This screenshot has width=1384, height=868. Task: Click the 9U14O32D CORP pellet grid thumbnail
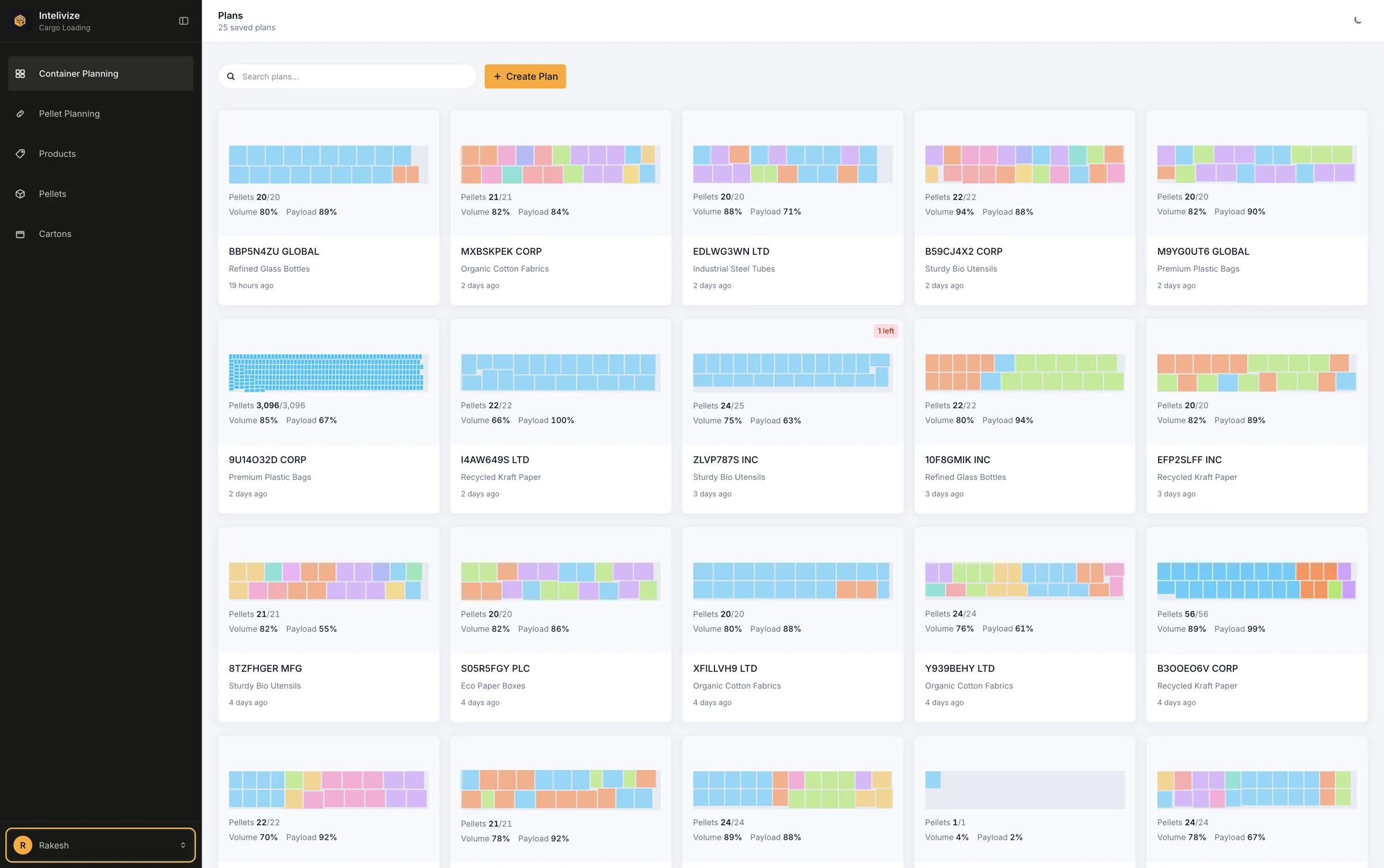click(x=329, y=373)
